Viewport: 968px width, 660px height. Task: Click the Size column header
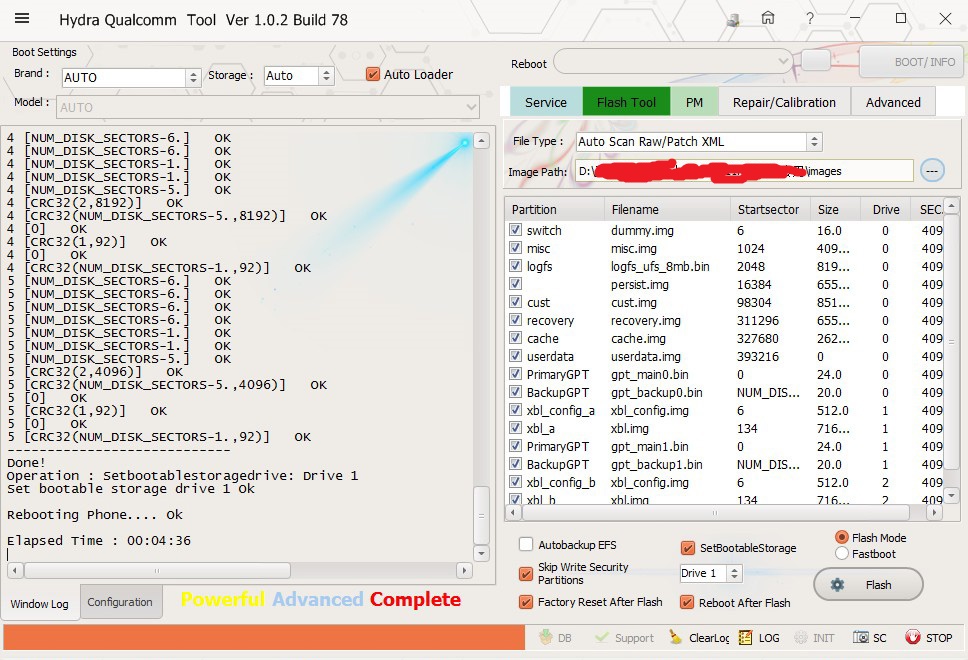tap(835, 209)
